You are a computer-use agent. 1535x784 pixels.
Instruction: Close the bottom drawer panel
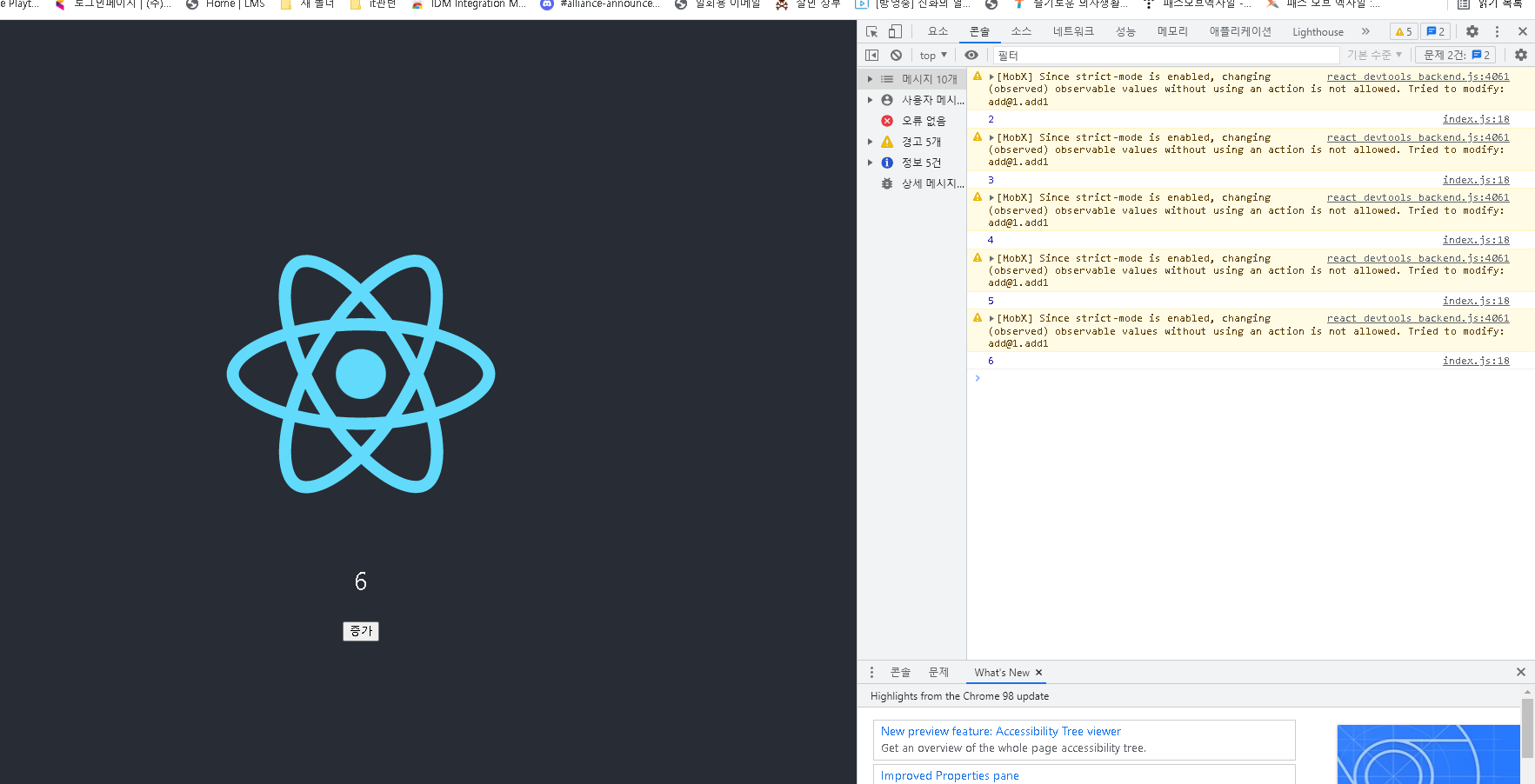[x=1521, y=672]
